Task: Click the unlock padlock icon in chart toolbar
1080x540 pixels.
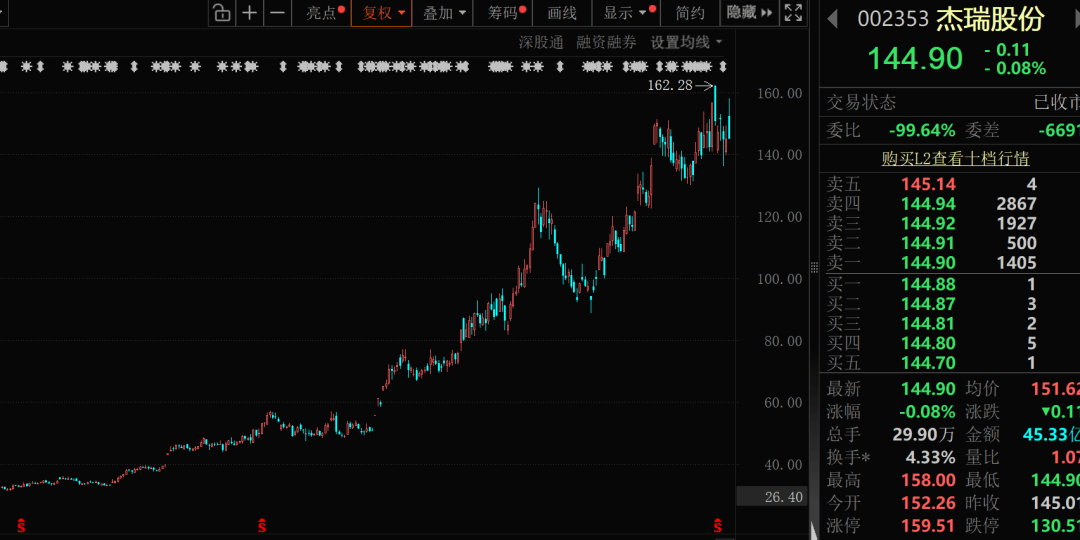Action: tap(222, 12)
